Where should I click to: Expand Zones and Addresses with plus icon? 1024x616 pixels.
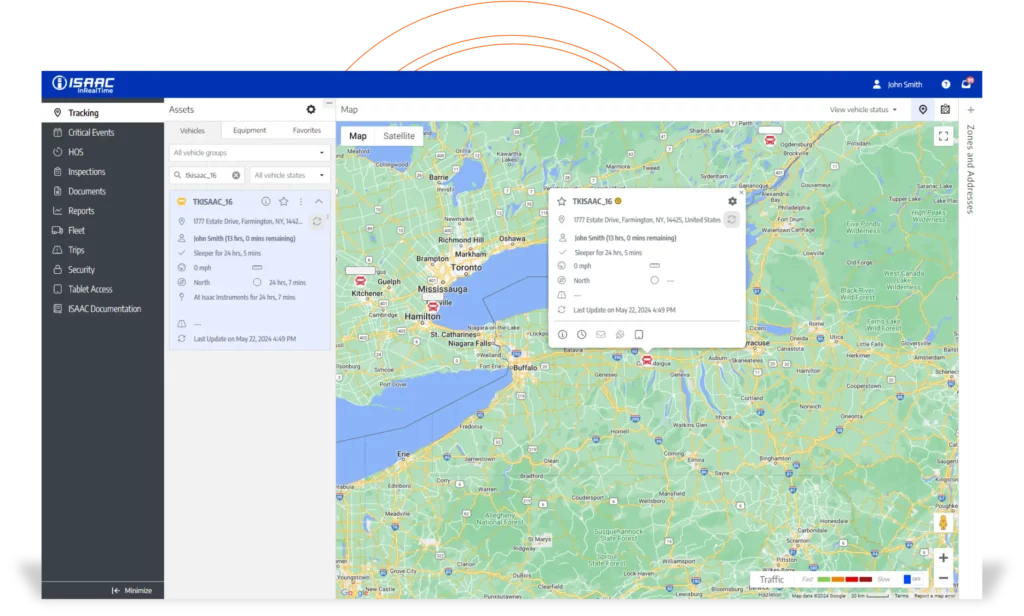click(x=971, y=110)
